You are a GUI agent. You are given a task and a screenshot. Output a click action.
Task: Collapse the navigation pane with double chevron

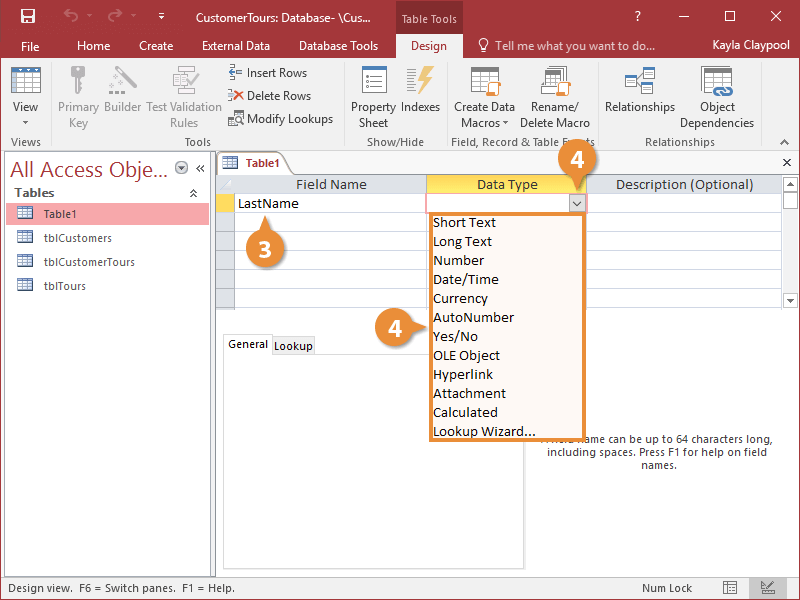point(201,168)
